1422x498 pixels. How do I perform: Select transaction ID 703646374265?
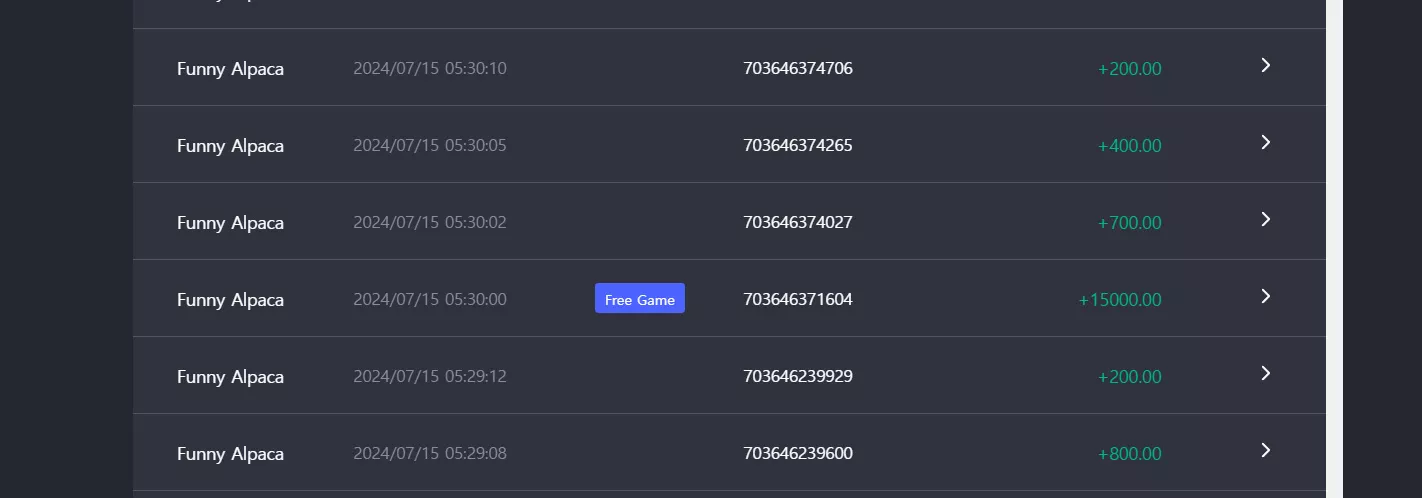[798, 146]
